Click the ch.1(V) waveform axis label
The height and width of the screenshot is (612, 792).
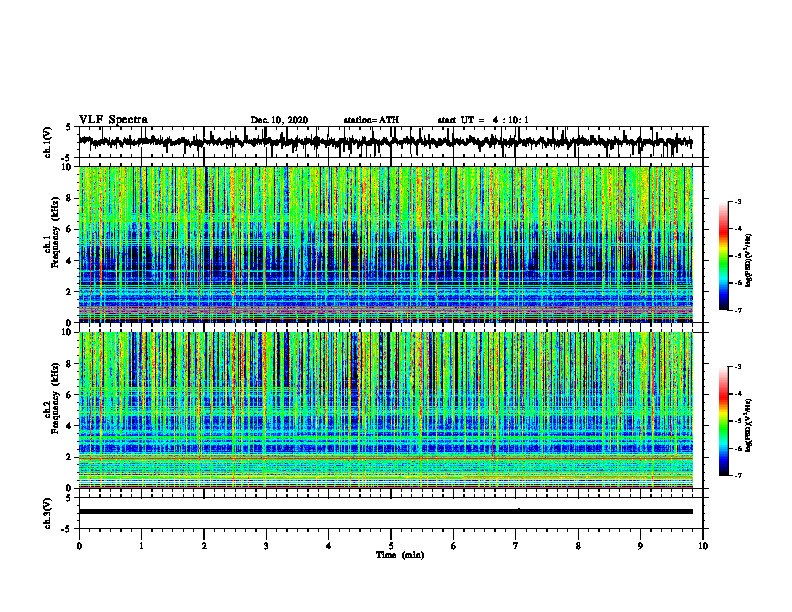coord(48,142)
